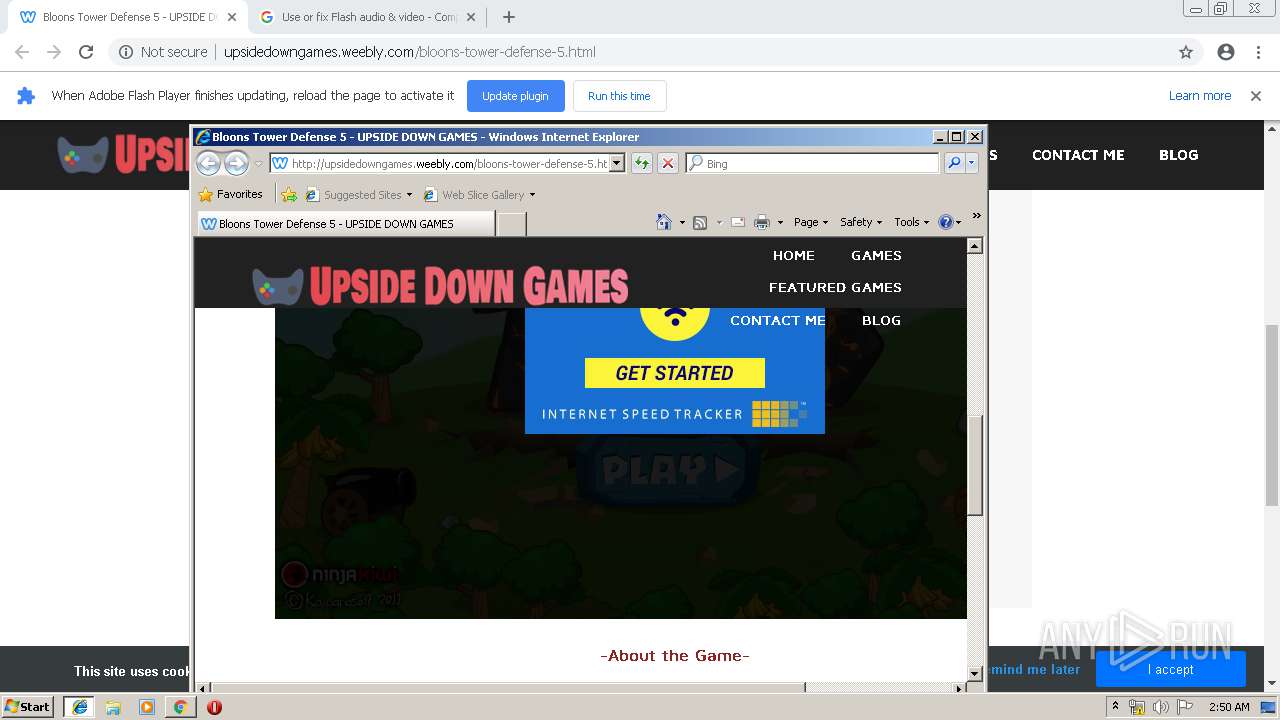The height and width of the screenshot is (720, 1280).
Task: Click the IE Read Mail icon
Action: coord(738,222)
